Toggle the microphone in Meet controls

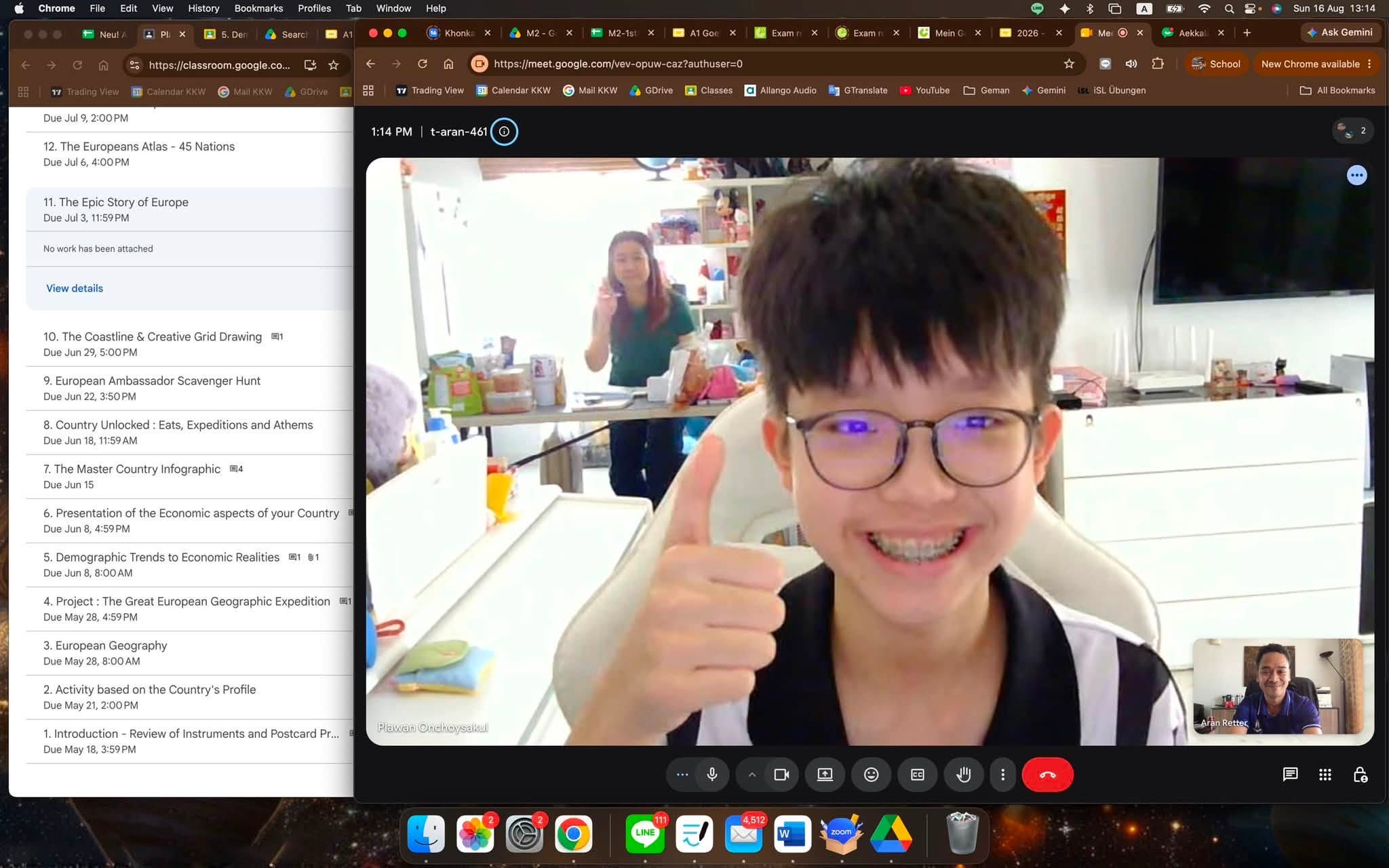tap(712, 774)
